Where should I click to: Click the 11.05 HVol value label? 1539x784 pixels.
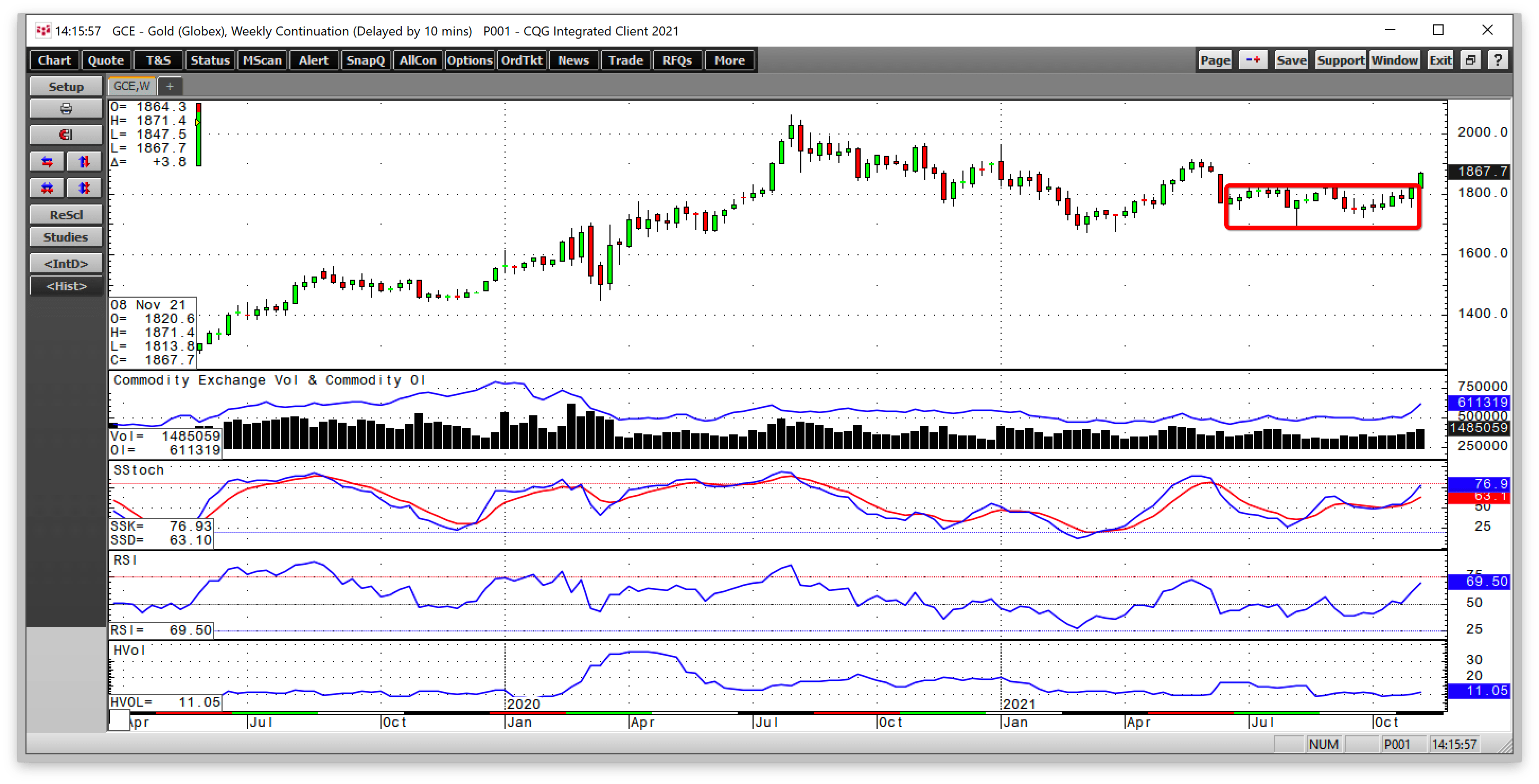[1479, 691]
